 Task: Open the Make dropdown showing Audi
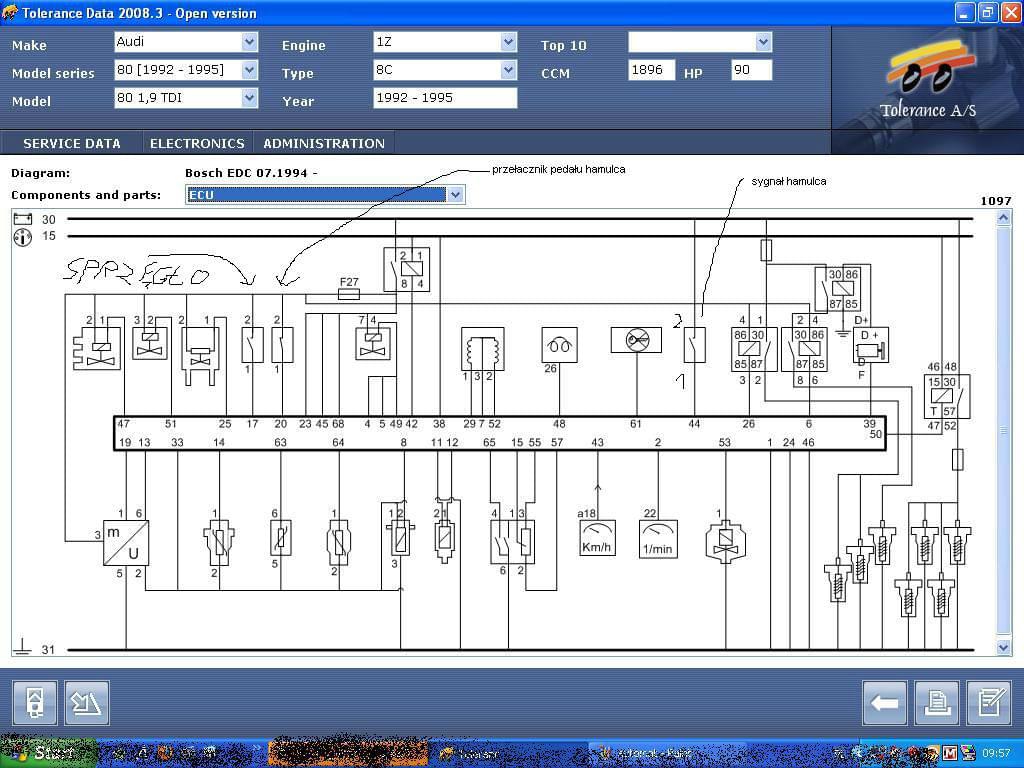tap(186, 42)
